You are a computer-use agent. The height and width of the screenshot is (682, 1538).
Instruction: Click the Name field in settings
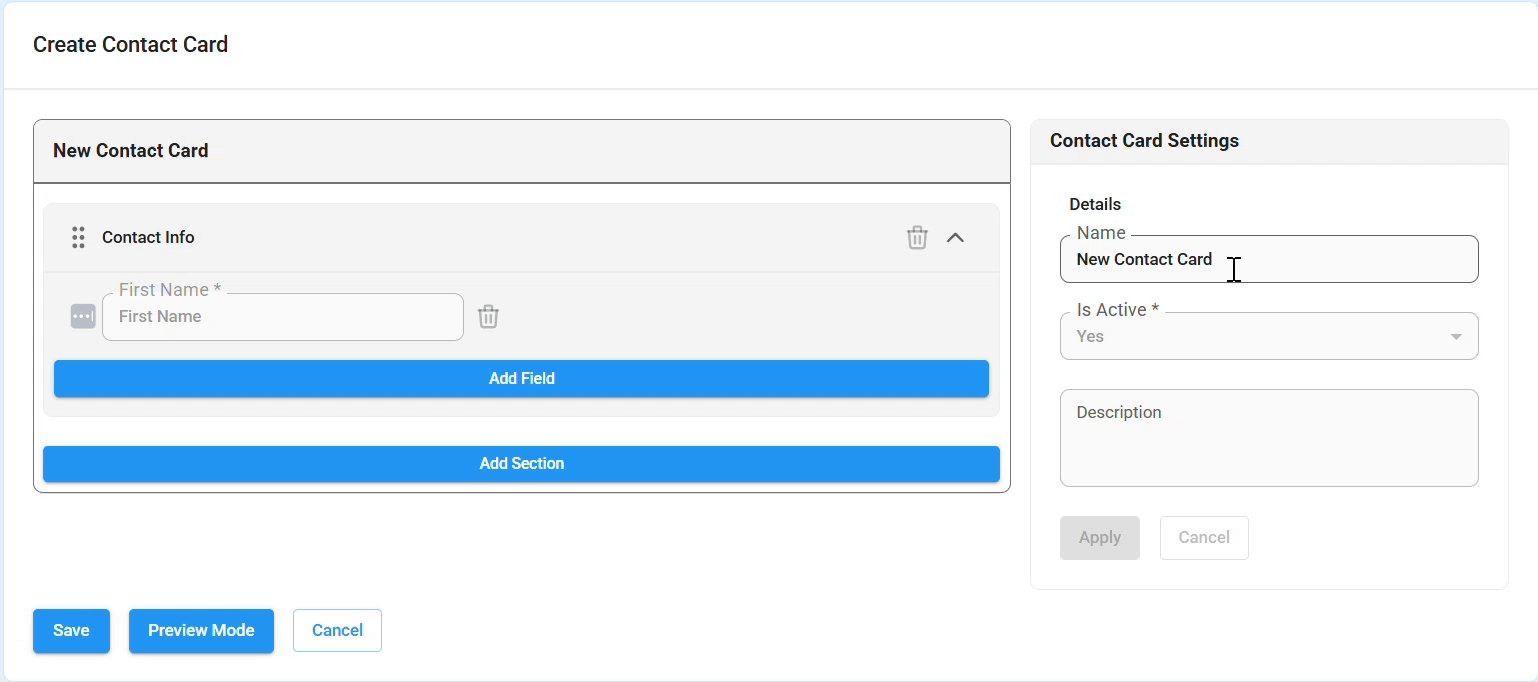pos(1269,259)
